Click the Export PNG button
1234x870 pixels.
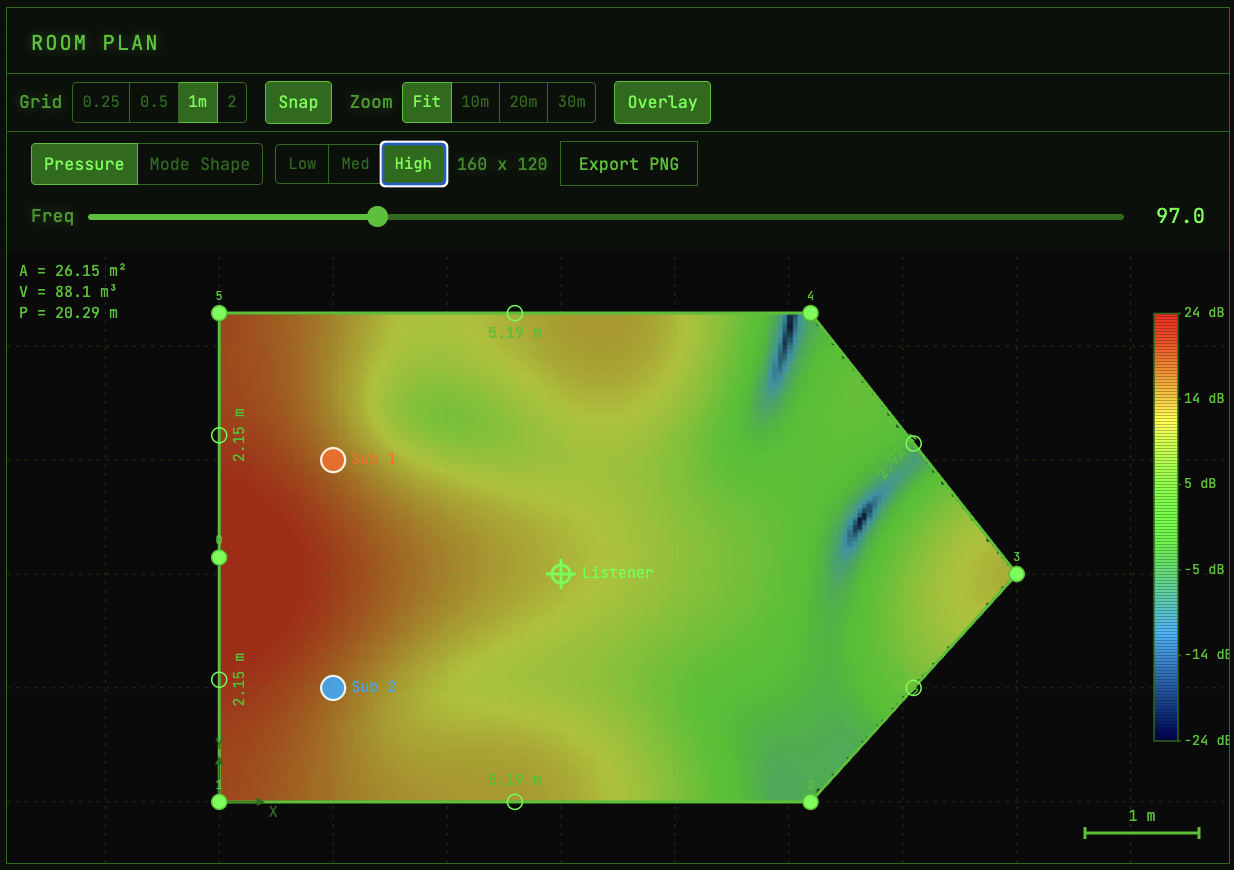(628, 164)
